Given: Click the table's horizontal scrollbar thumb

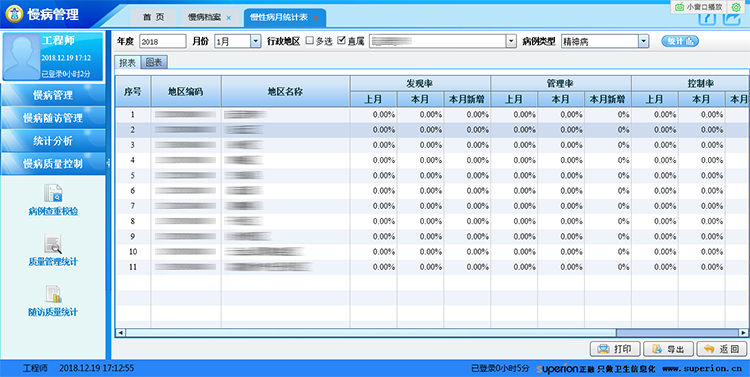Looking at the screenshot, I should (677, 333).
